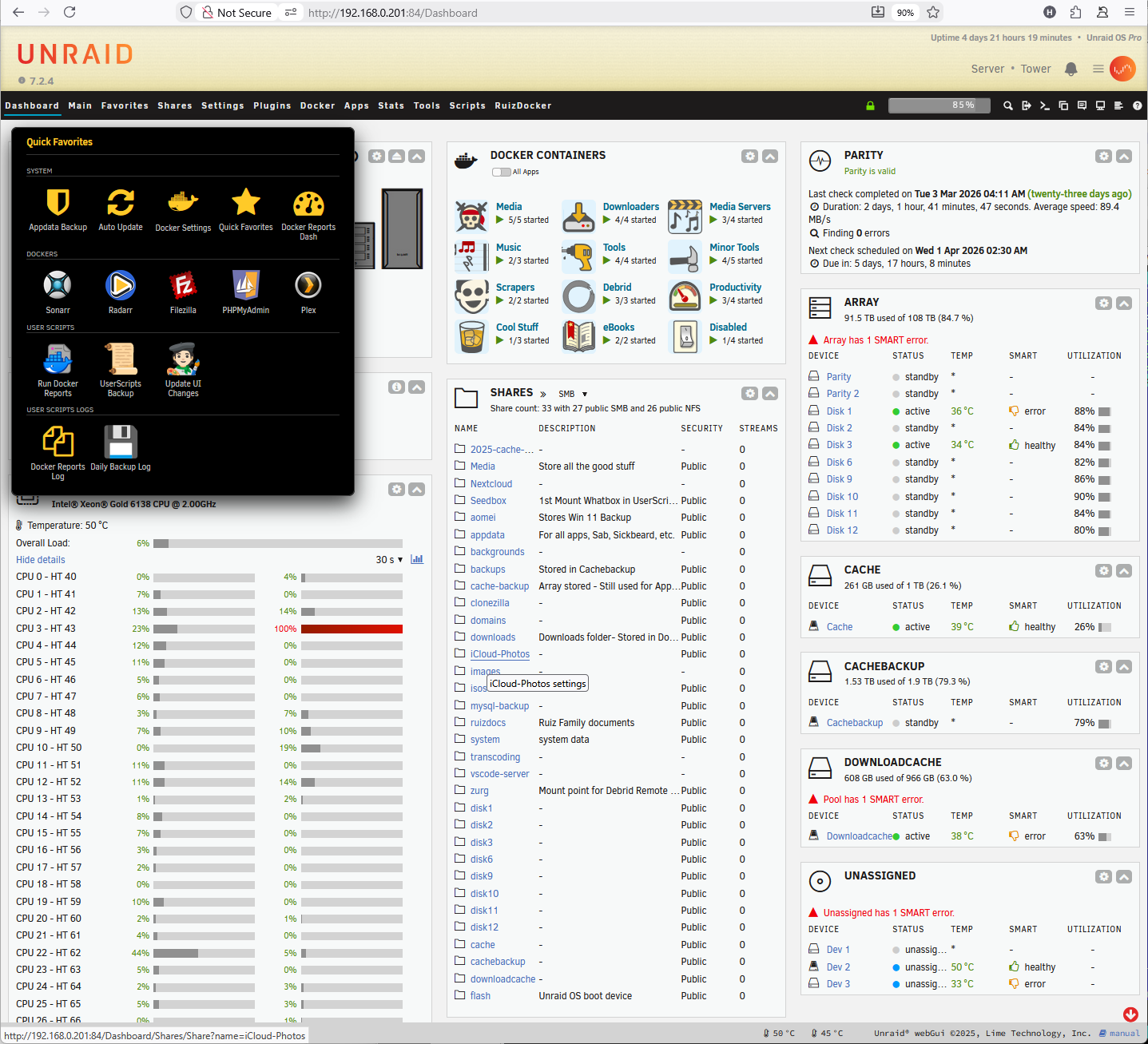Launch Radarr from Quick Favorites
This screenshot has height=1044, width=1148.
[x=121, y=285]
